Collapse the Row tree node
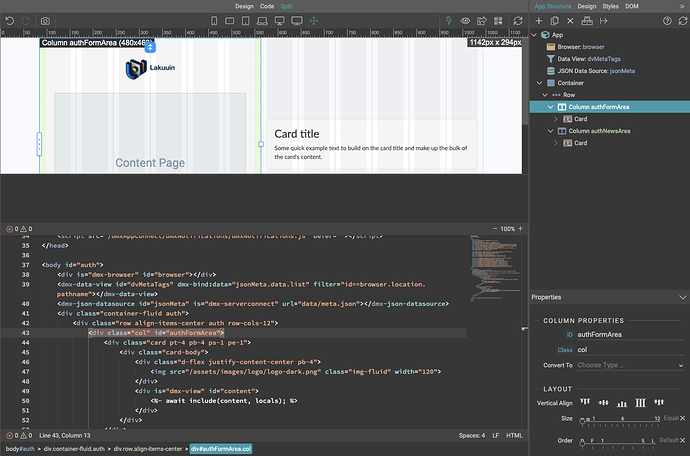Image resolution: width=690 pixels, height=456 pixels. pos(545,95)
